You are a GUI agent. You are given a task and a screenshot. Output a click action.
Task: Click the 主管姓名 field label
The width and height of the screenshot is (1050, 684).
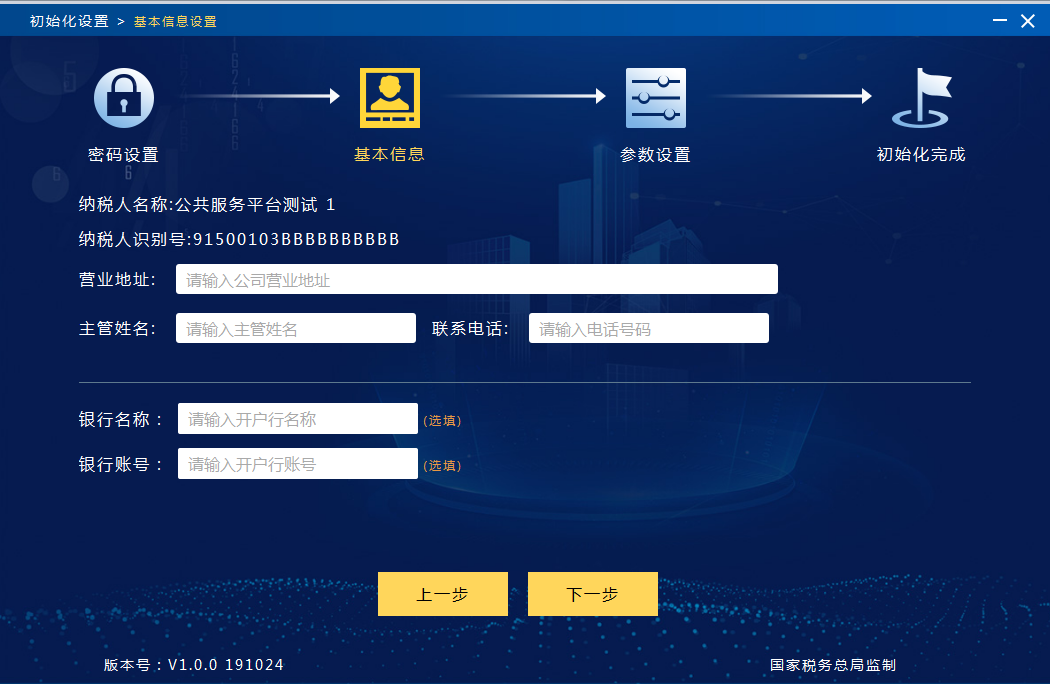(x=117, y=328)
